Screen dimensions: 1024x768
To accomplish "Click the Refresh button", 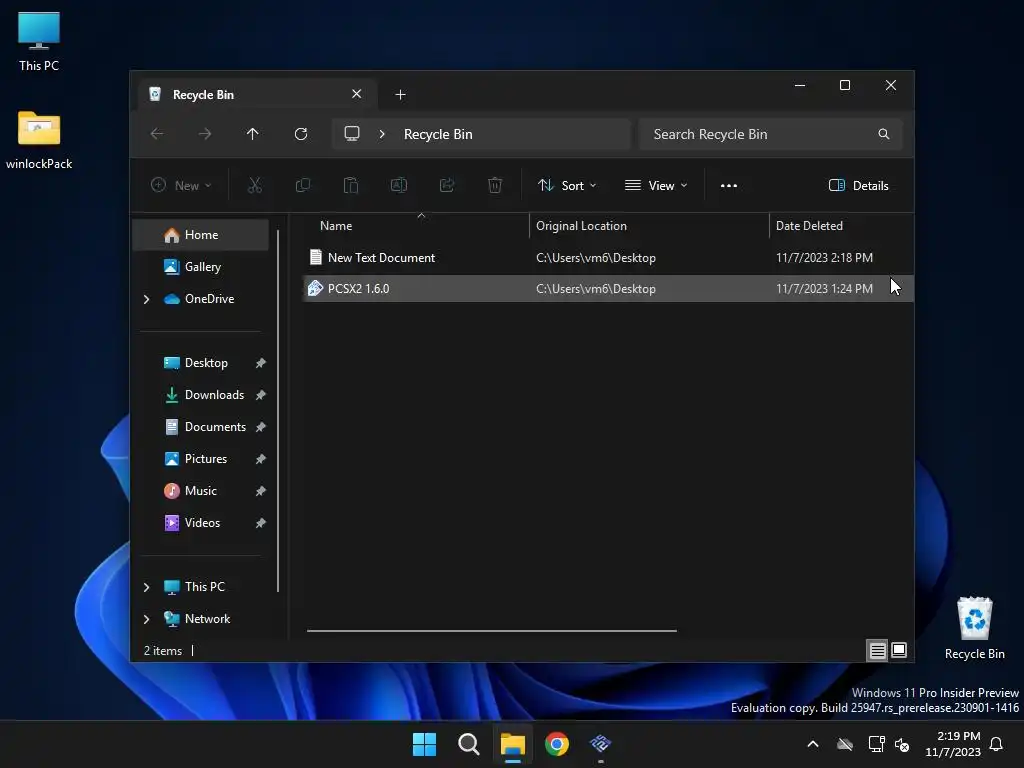I will tap(300, 134).
